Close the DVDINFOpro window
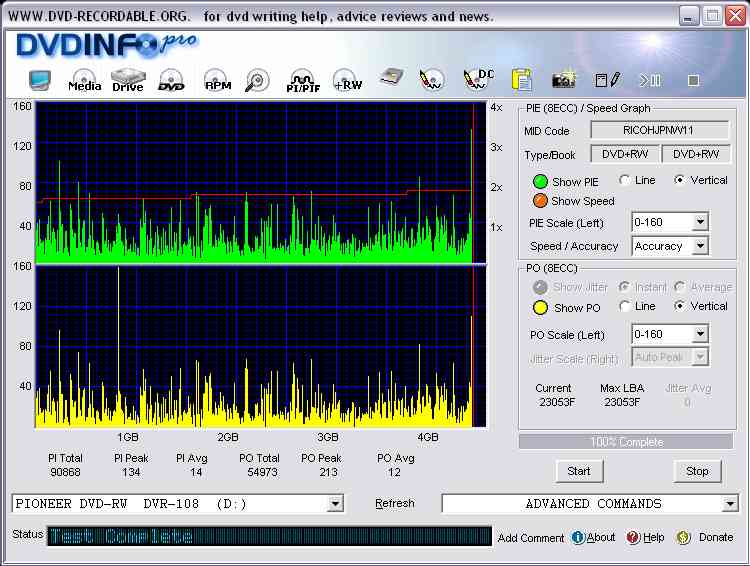The height and width of the screenshot is (566, 750). tap(735, 16)
